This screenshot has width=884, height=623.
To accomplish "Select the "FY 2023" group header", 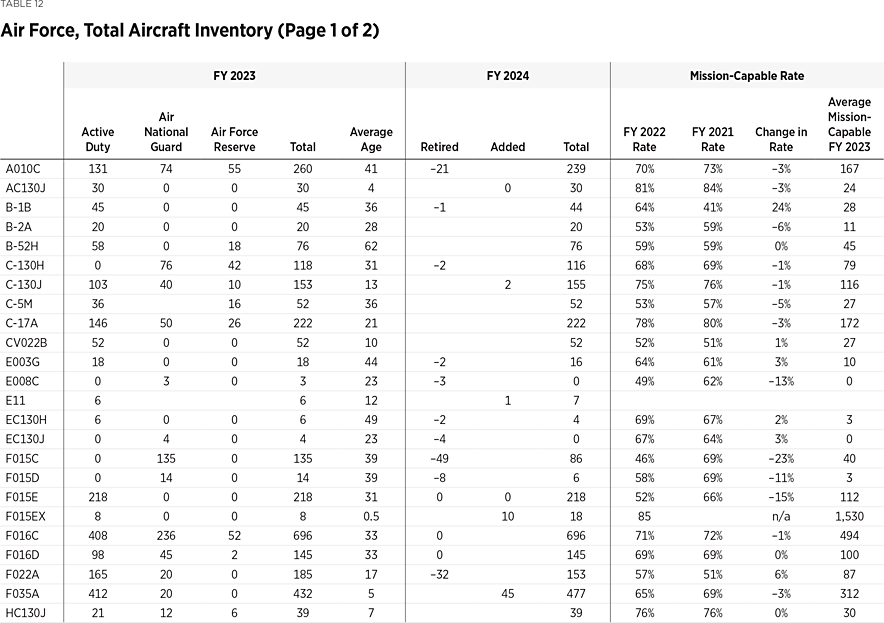I will [x=235, y=76].
